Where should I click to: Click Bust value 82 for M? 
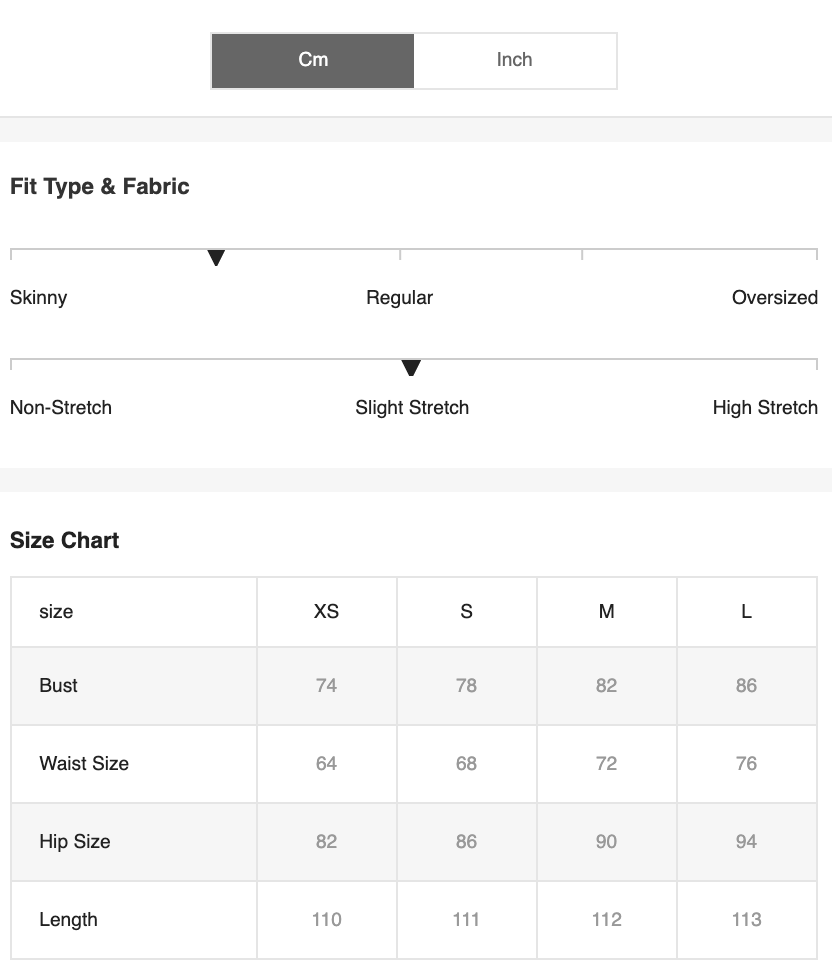point(606,686)
